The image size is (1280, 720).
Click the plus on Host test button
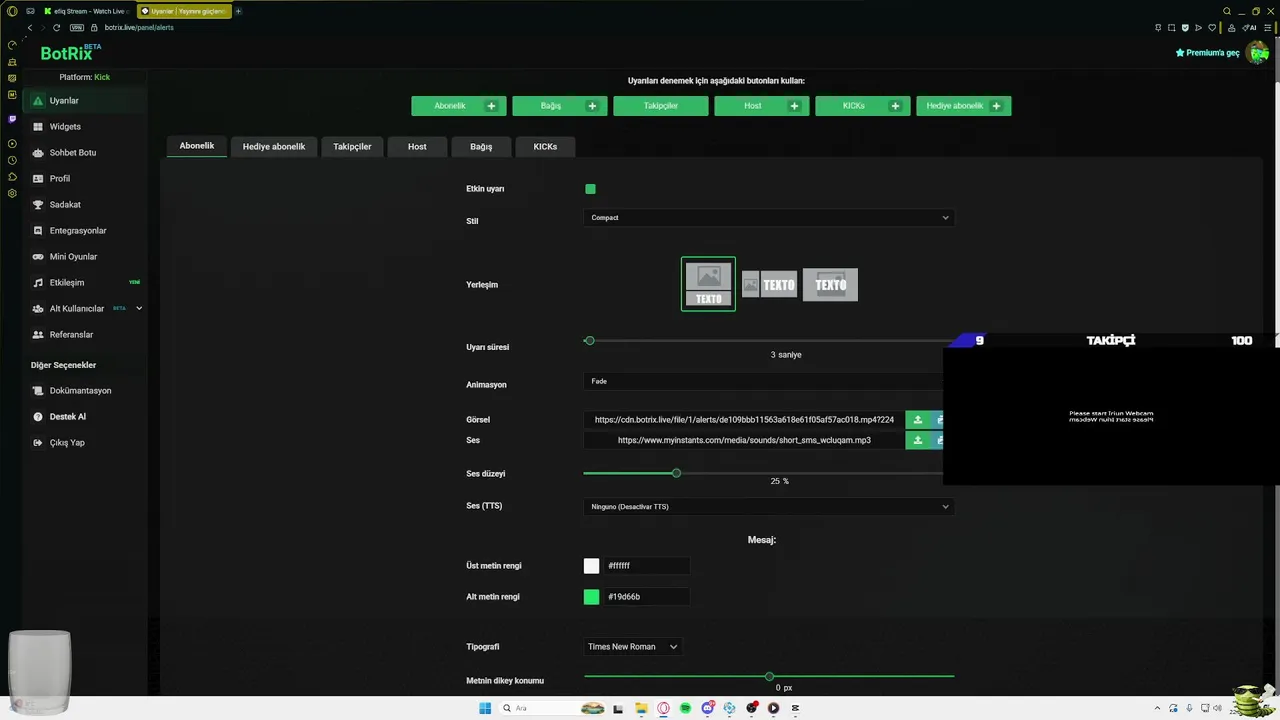[x=794, y=106]
